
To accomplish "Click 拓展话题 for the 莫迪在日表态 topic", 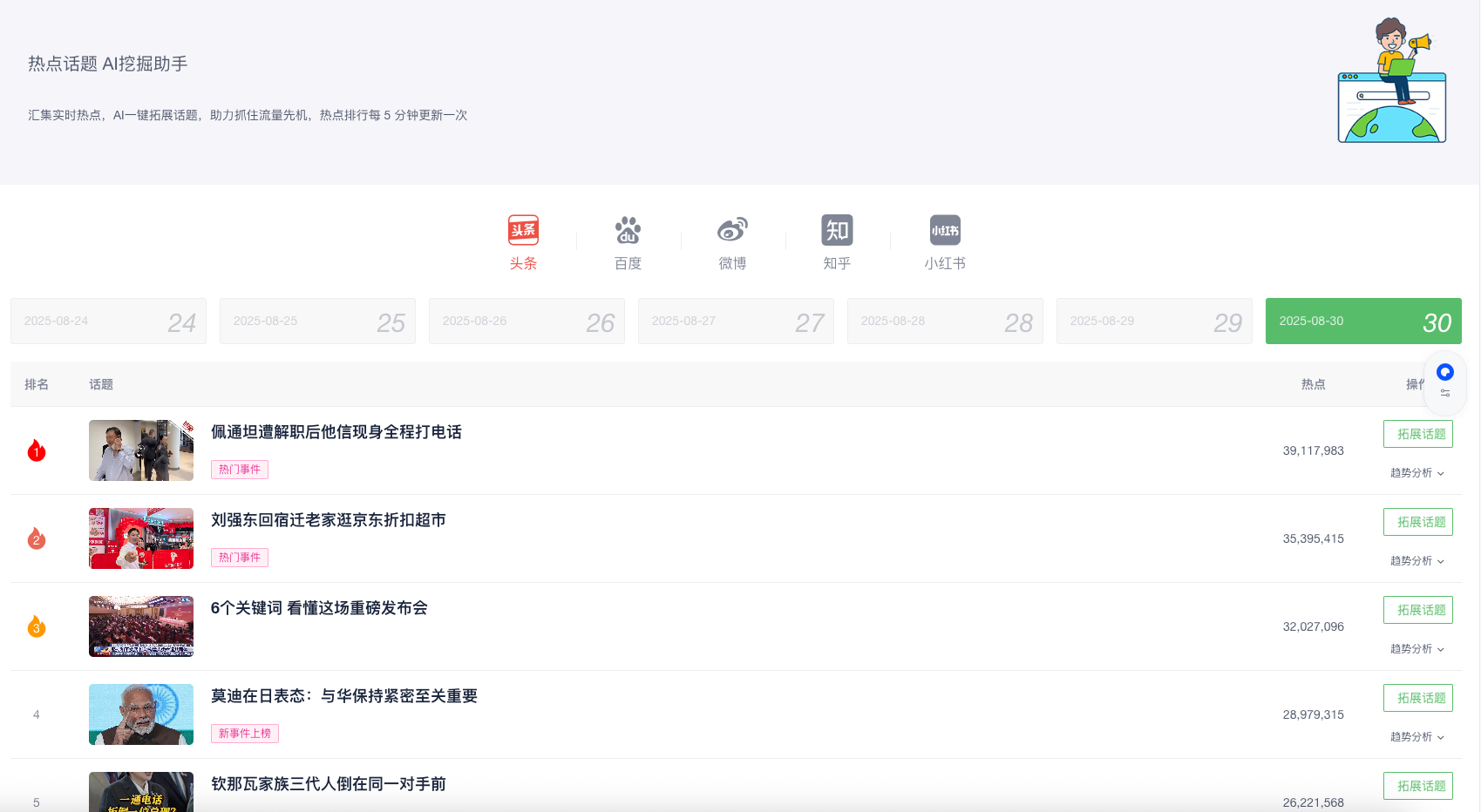I will [1417, 698].
